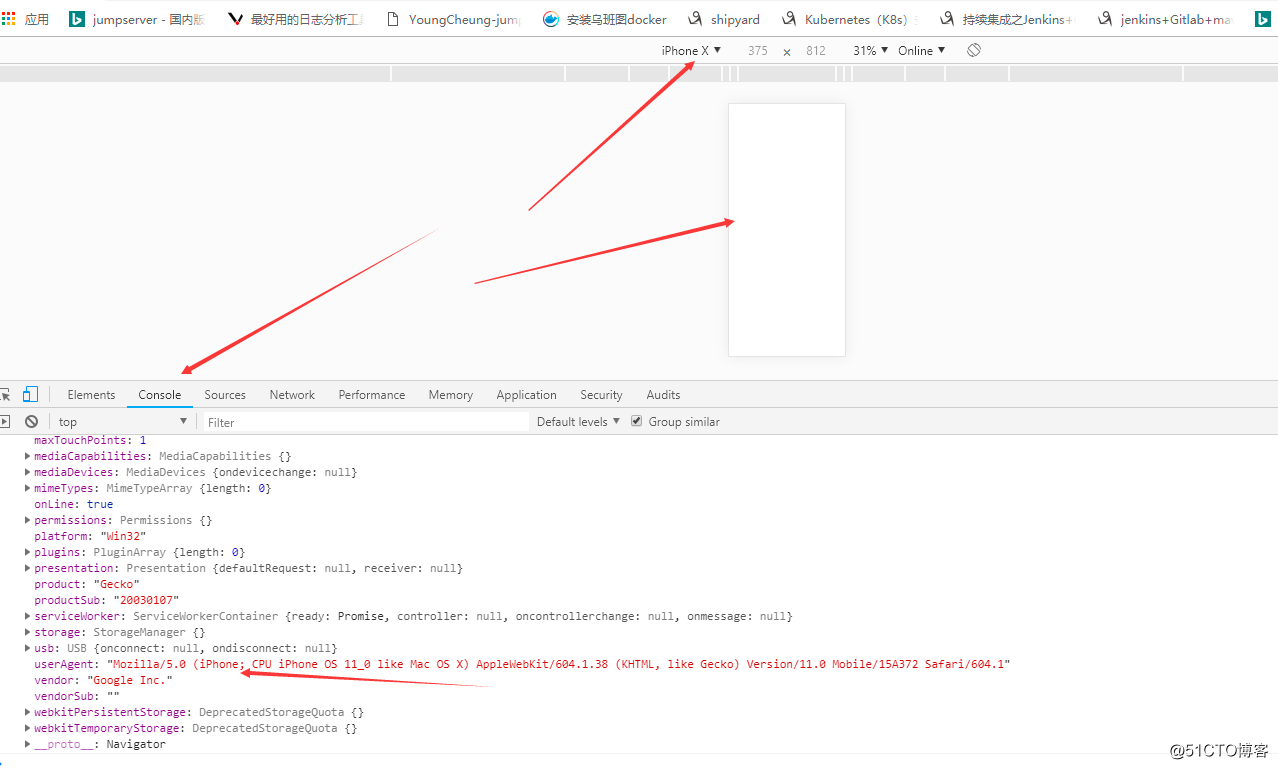The width and height of the screenshot is (1278, 769).
Task: Expand the plugins PluginArray property
Action: [27, 552]
